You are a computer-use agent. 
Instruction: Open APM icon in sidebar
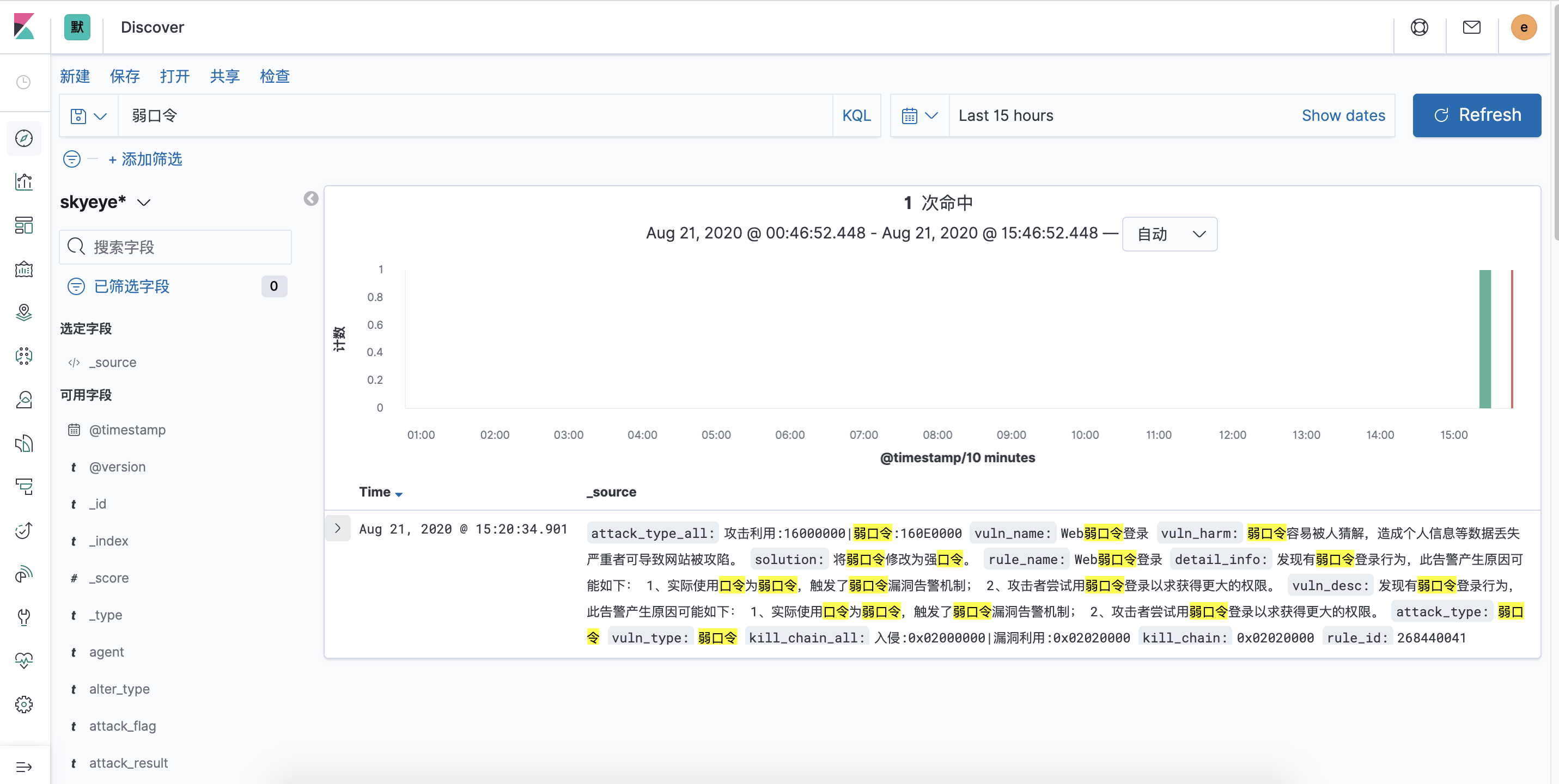pyautogui.click(x=23, y=487)
